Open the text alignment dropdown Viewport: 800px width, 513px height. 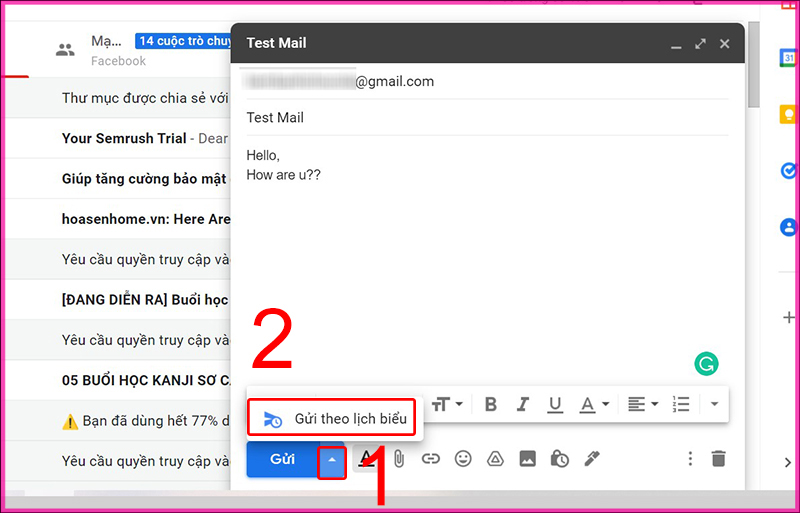(x=643, y=405)
